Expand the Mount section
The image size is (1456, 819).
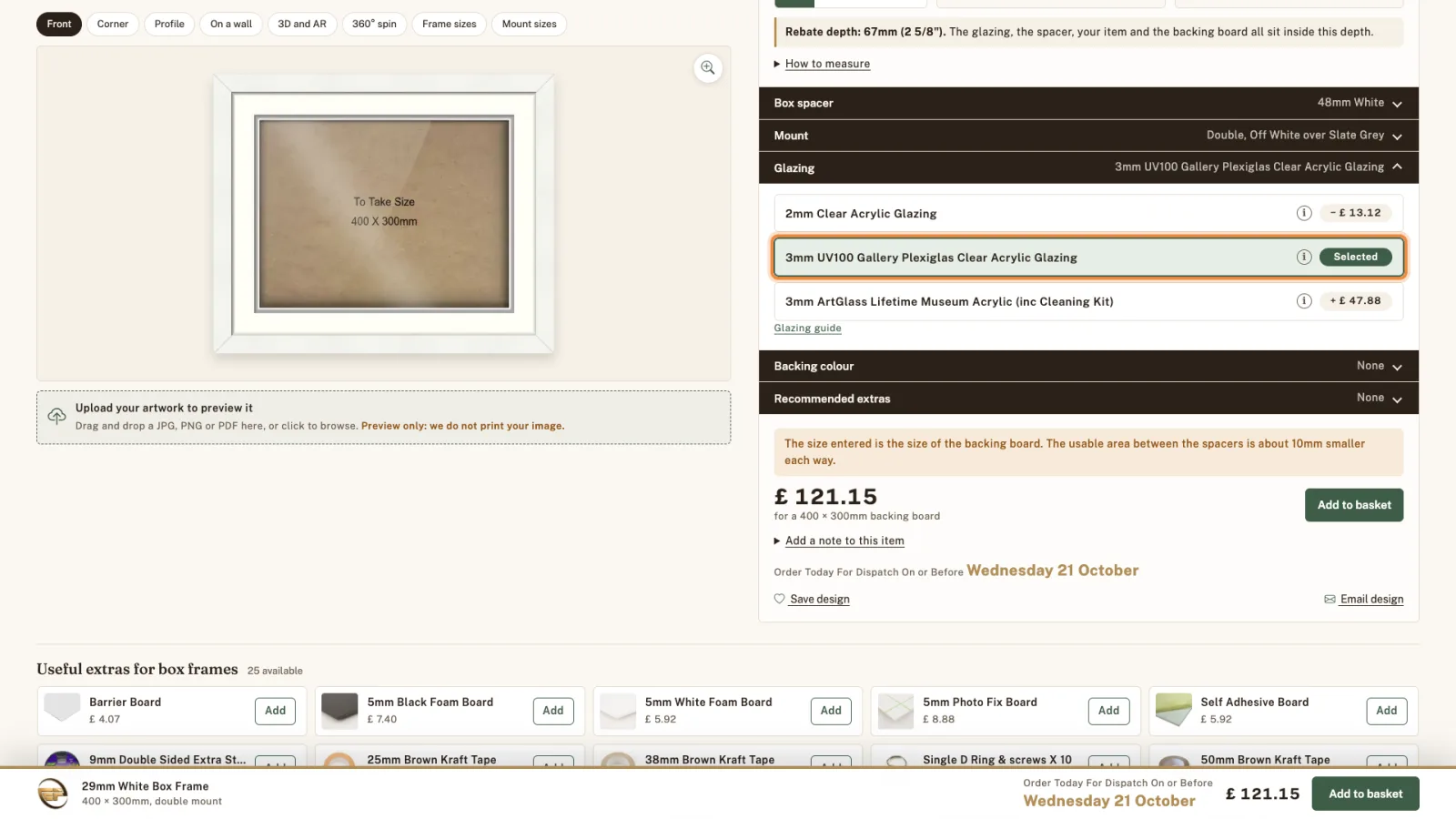coord(1088,136)
